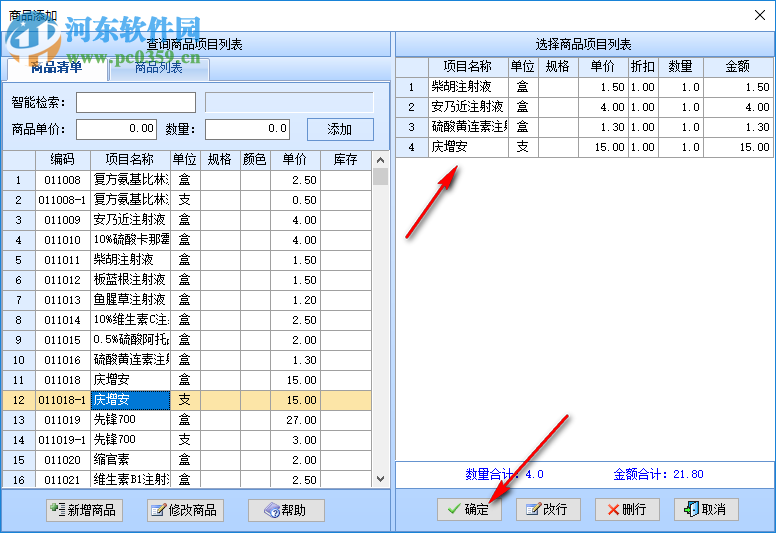Click the 改行 button
This screenshot has height=533, width=776.
tap(548, 509)
